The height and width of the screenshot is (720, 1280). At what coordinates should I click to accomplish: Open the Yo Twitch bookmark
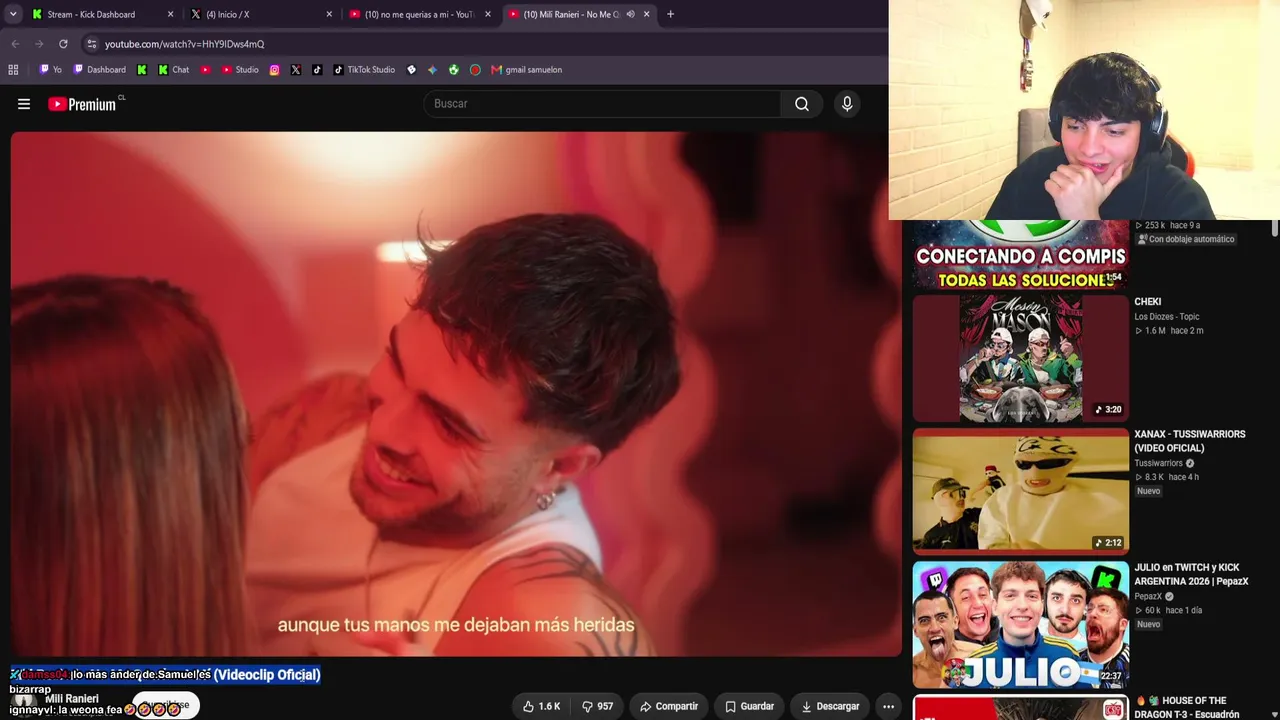click(50, 70)
